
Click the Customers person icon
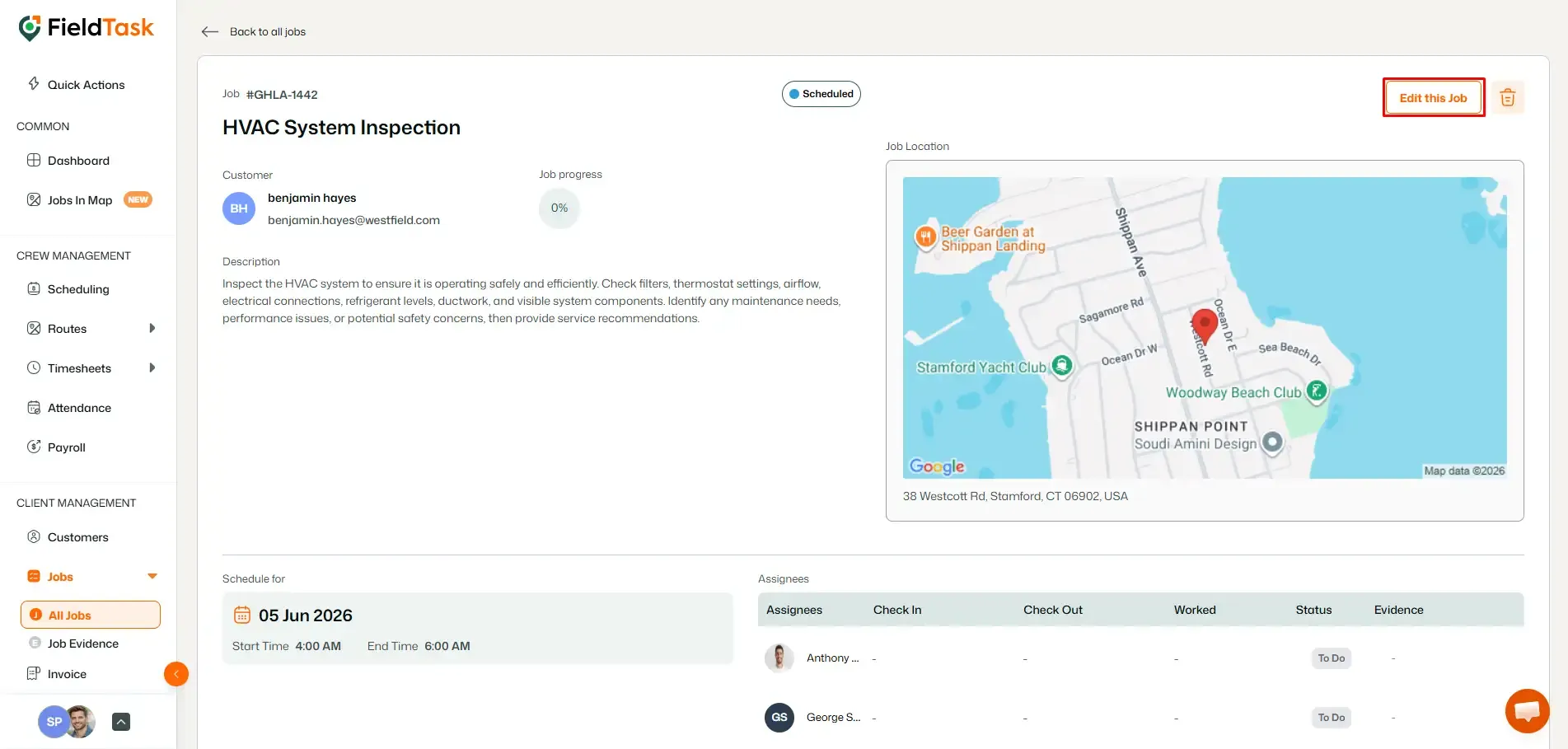34,536
